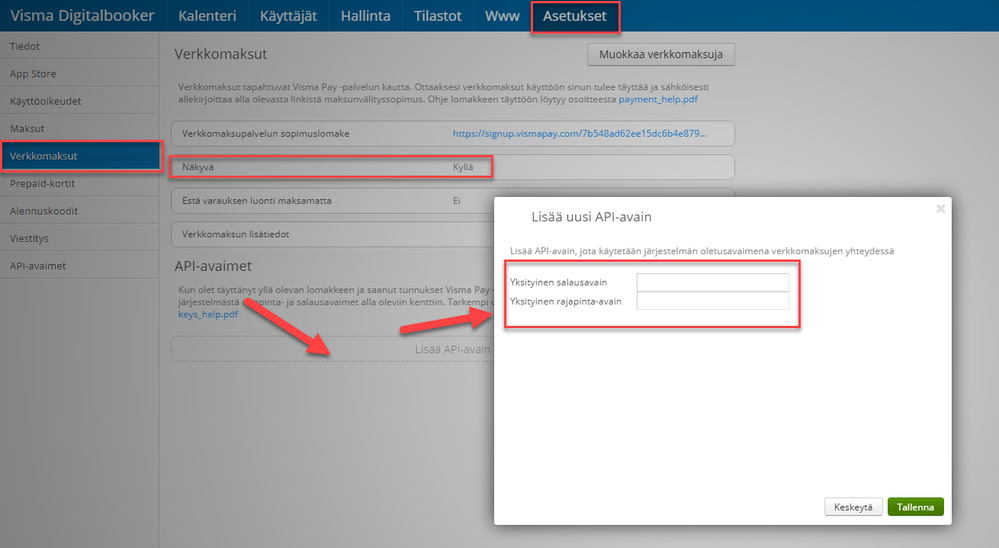The image size is (999, 548).
Task: Click the Kyllä value in Näkyvä row
Action: [463, 167]
